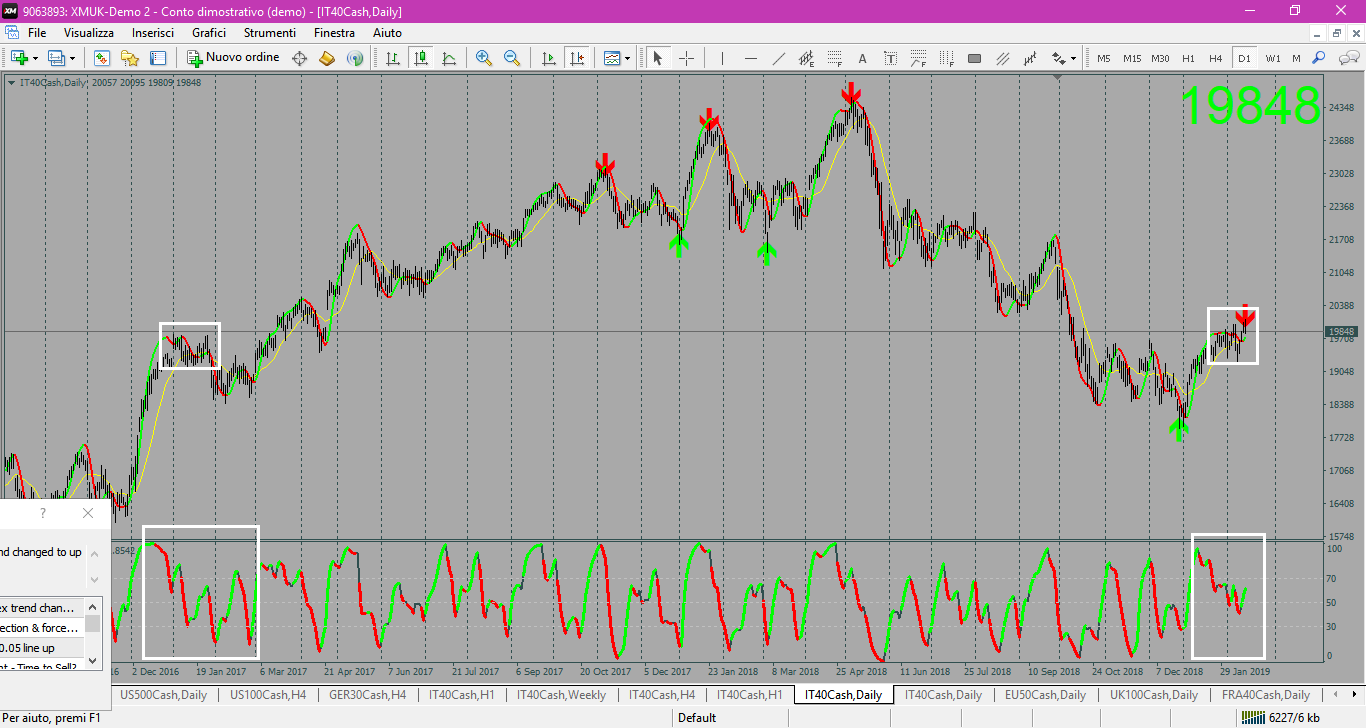Switch to M5 timeframe
The width and height of the screenshot is (1366, 728).
pyautogui.click(x=1104, y=58)
